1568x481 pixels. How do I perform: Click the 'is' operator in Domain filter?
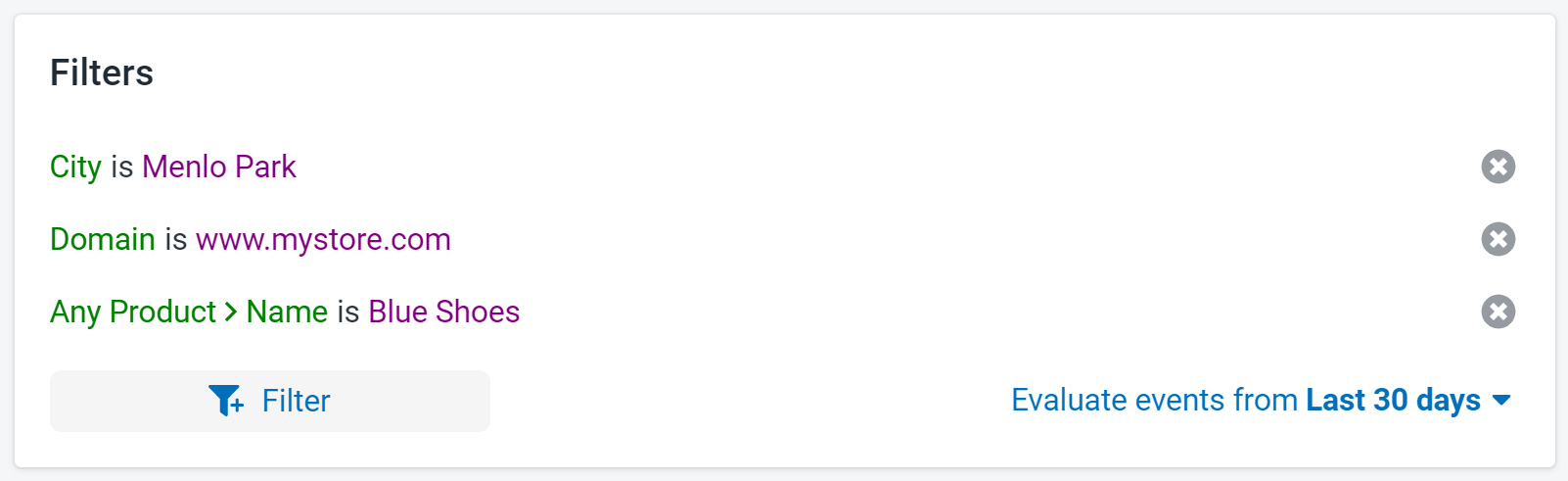[175, 239]
